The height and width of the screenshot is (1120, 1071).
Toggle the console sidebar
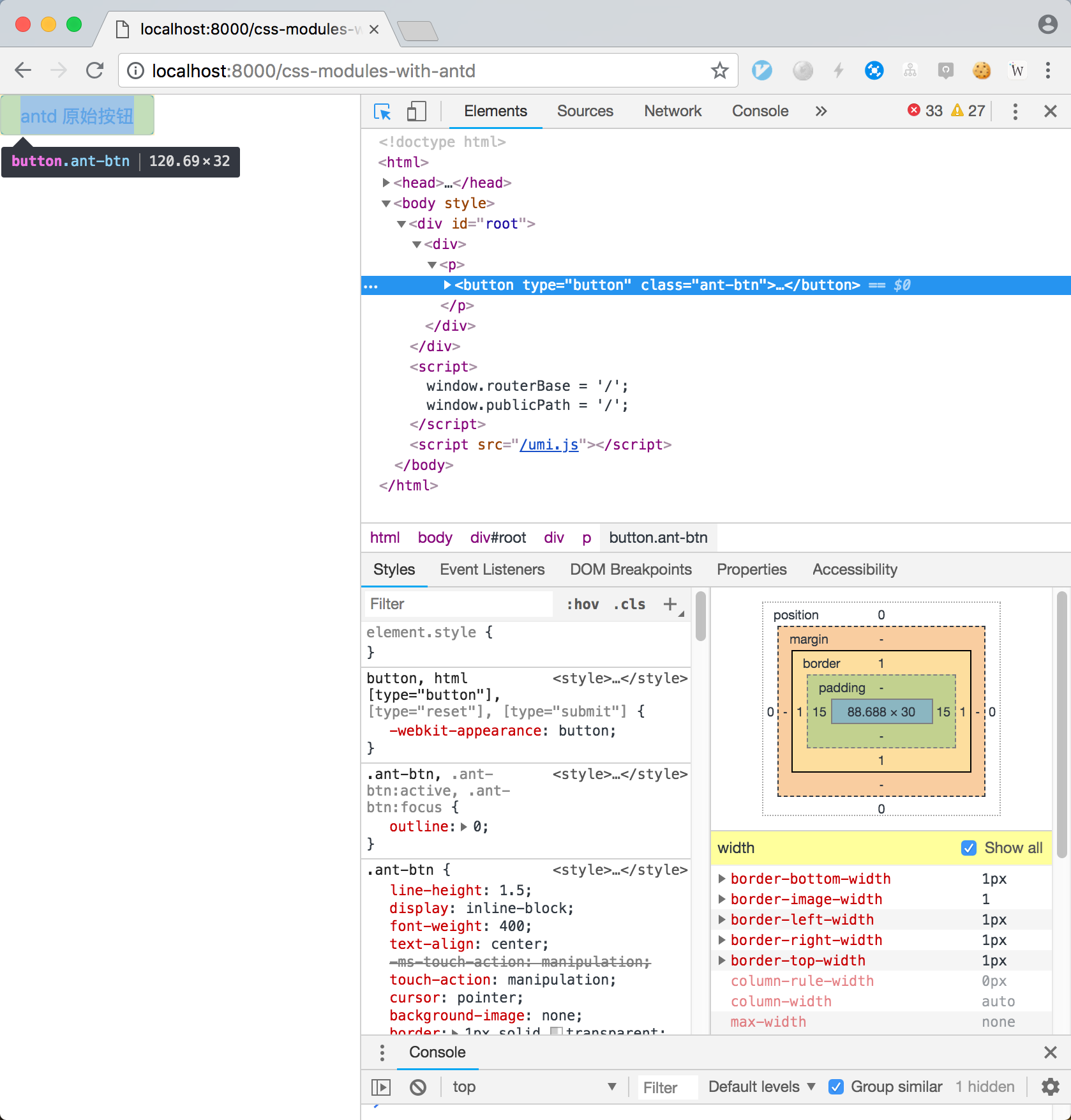coord(381,1087)
